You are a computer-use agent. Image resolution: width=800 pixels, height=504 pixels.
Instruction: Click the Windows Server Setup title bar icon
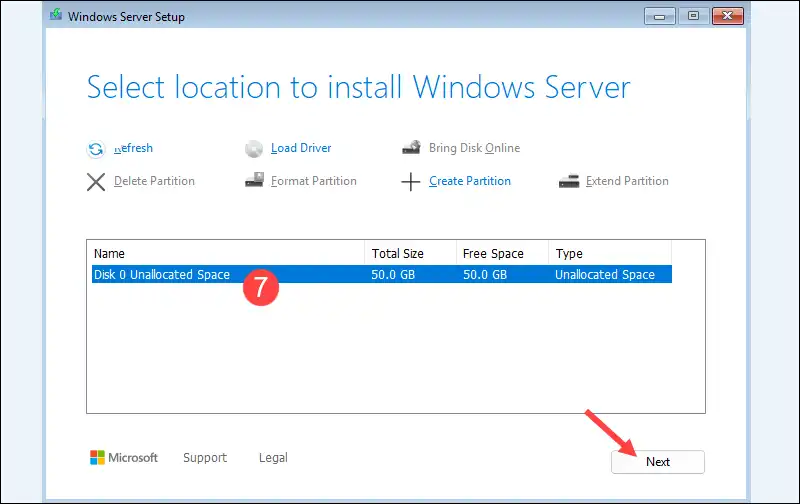(56, 17)
